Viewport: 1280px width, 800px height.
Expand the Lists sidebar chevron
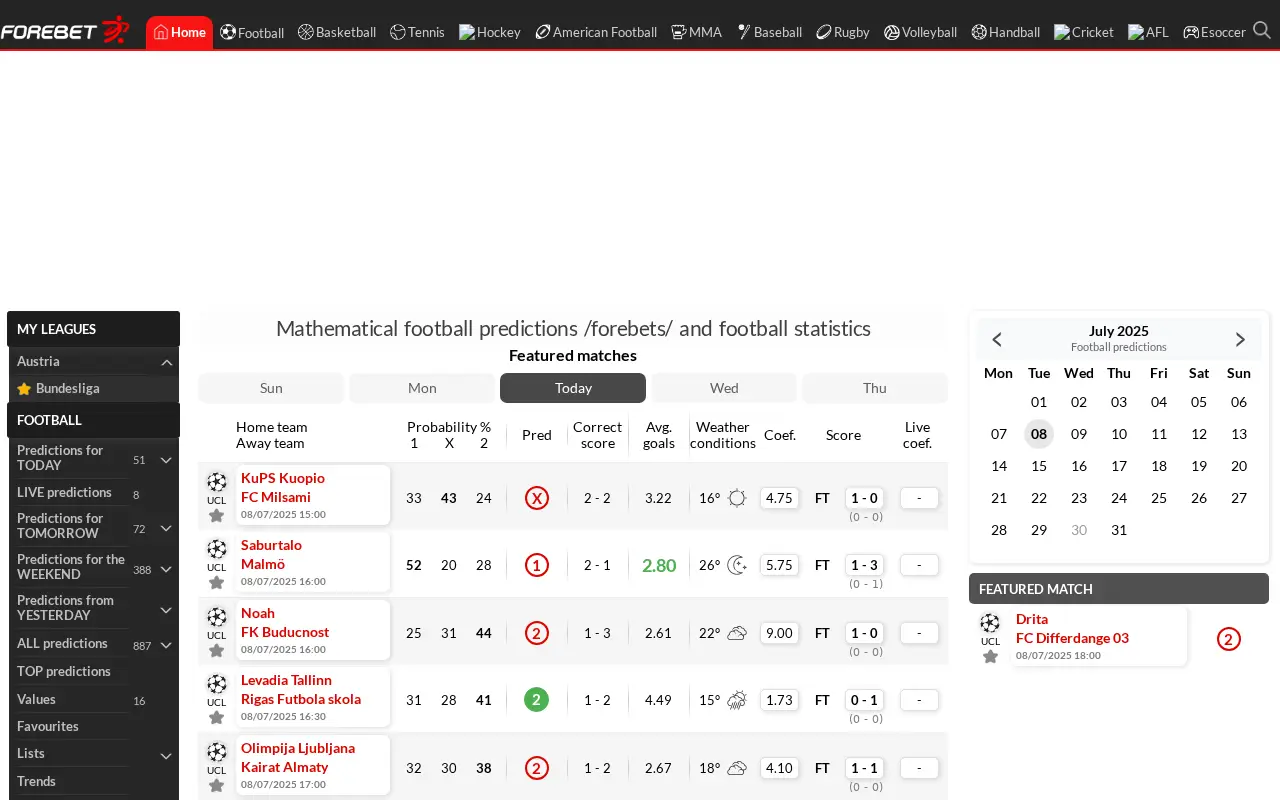point(167,756)
